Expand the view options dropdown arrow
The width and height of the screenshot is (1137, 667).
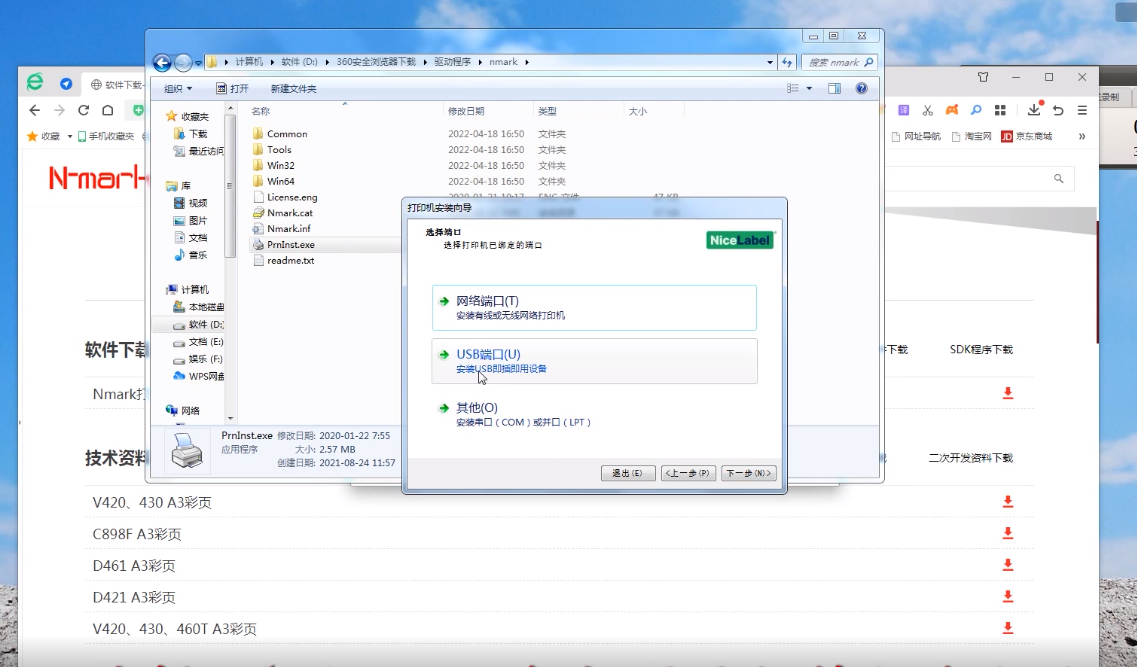tap(809, 89)
